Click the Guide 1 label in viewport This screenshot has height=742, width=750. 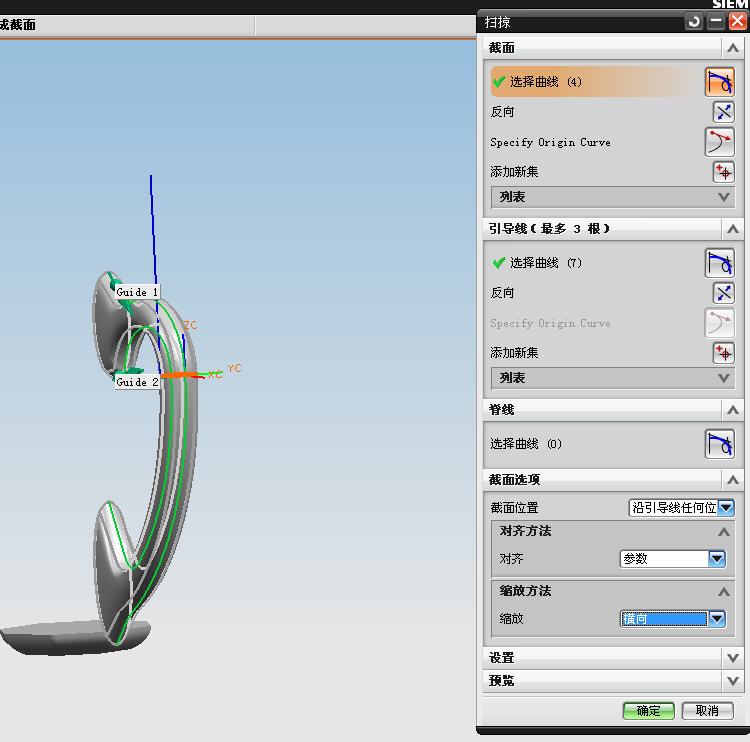click(x=137, y=292)
